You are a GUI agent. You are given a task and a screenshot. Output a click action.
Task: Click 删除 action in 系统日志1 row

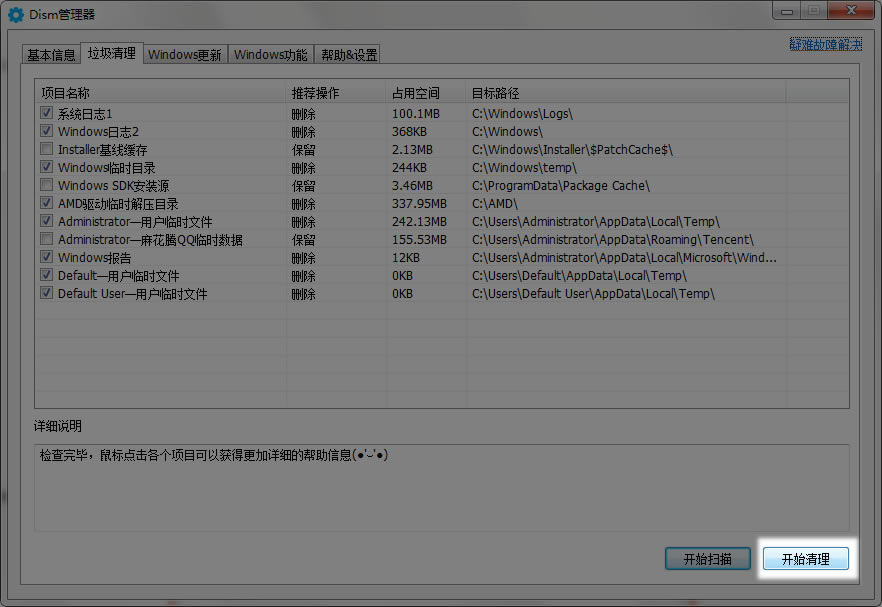[x=303, y=114]
